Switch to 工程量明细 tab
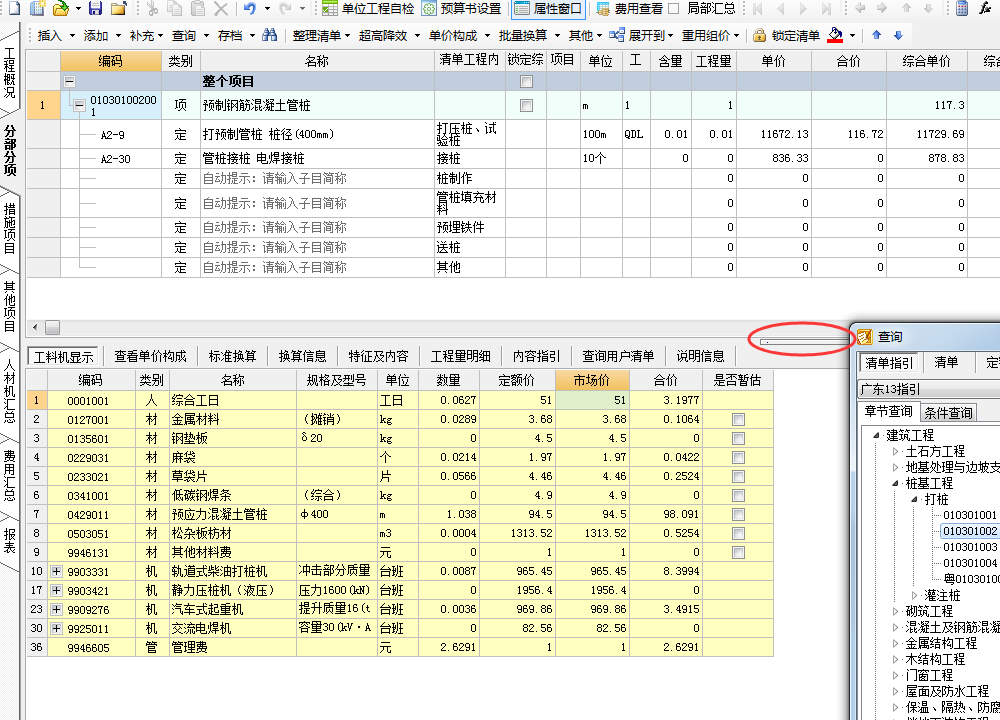This screenshot has width=1000, height=720. [460, 356]
